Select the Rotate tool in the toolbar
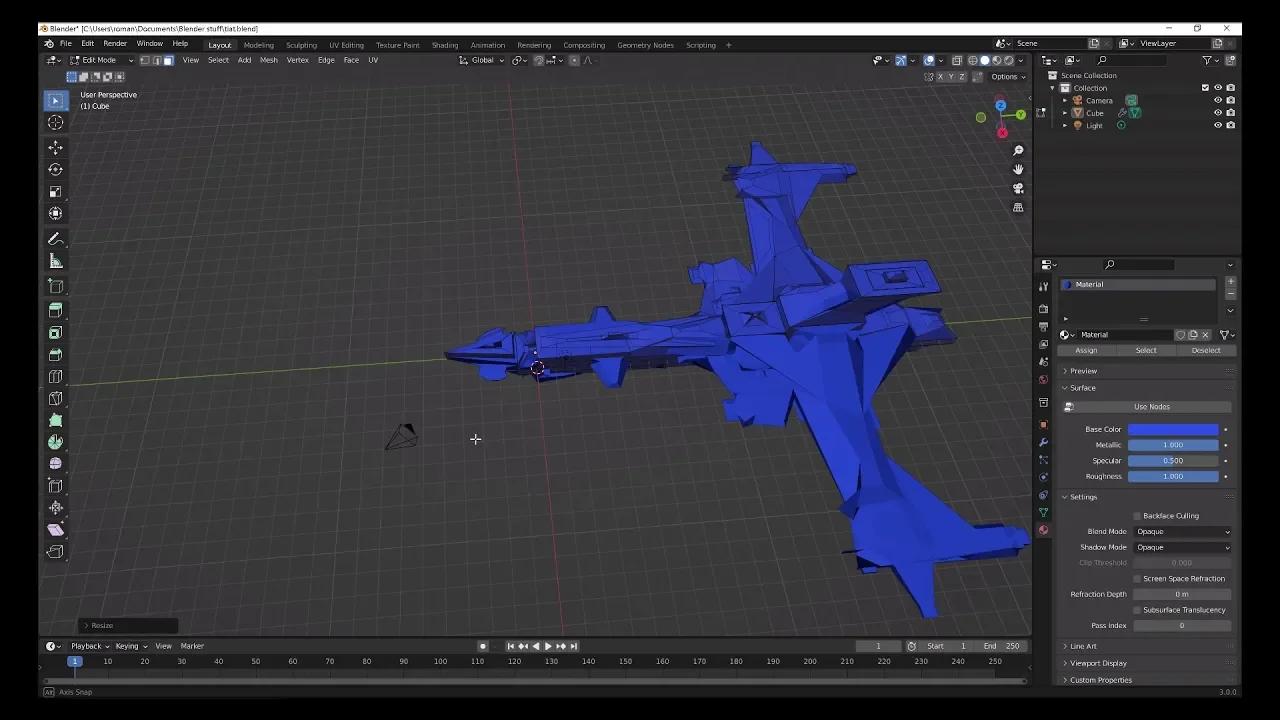 [56, 169]
